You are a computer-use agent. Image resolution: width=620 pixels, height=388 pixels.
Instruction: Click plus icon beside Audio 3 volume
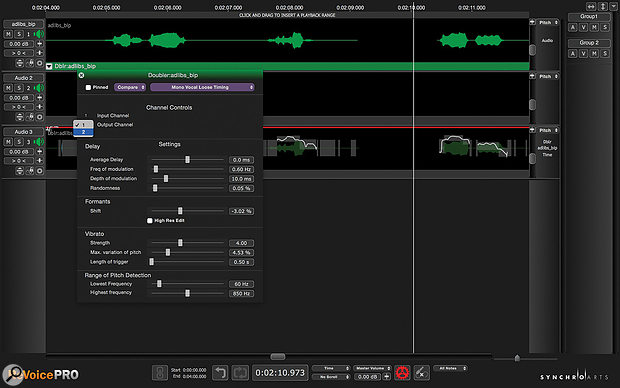[x=40, y=151]
